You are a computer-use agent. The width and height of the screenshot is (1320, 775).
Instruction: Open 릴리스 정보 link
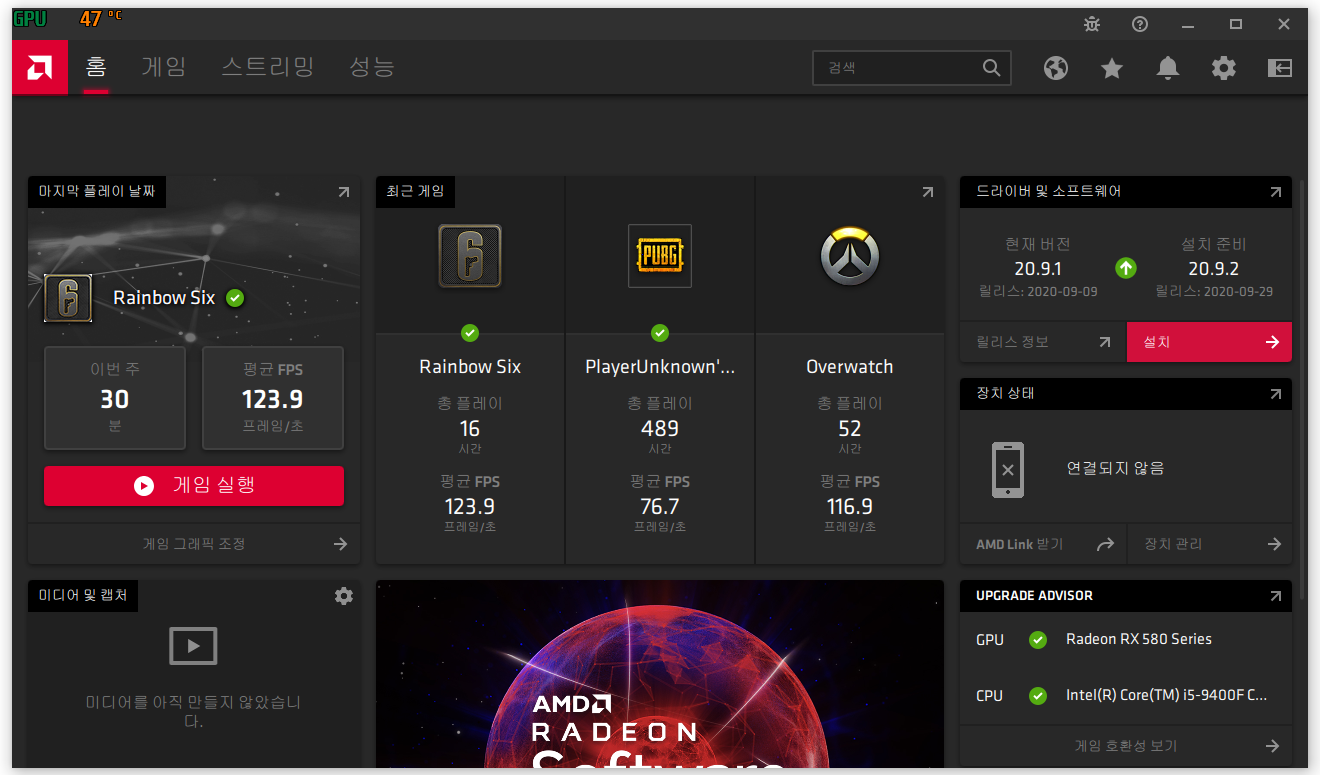click(1043, 342)
